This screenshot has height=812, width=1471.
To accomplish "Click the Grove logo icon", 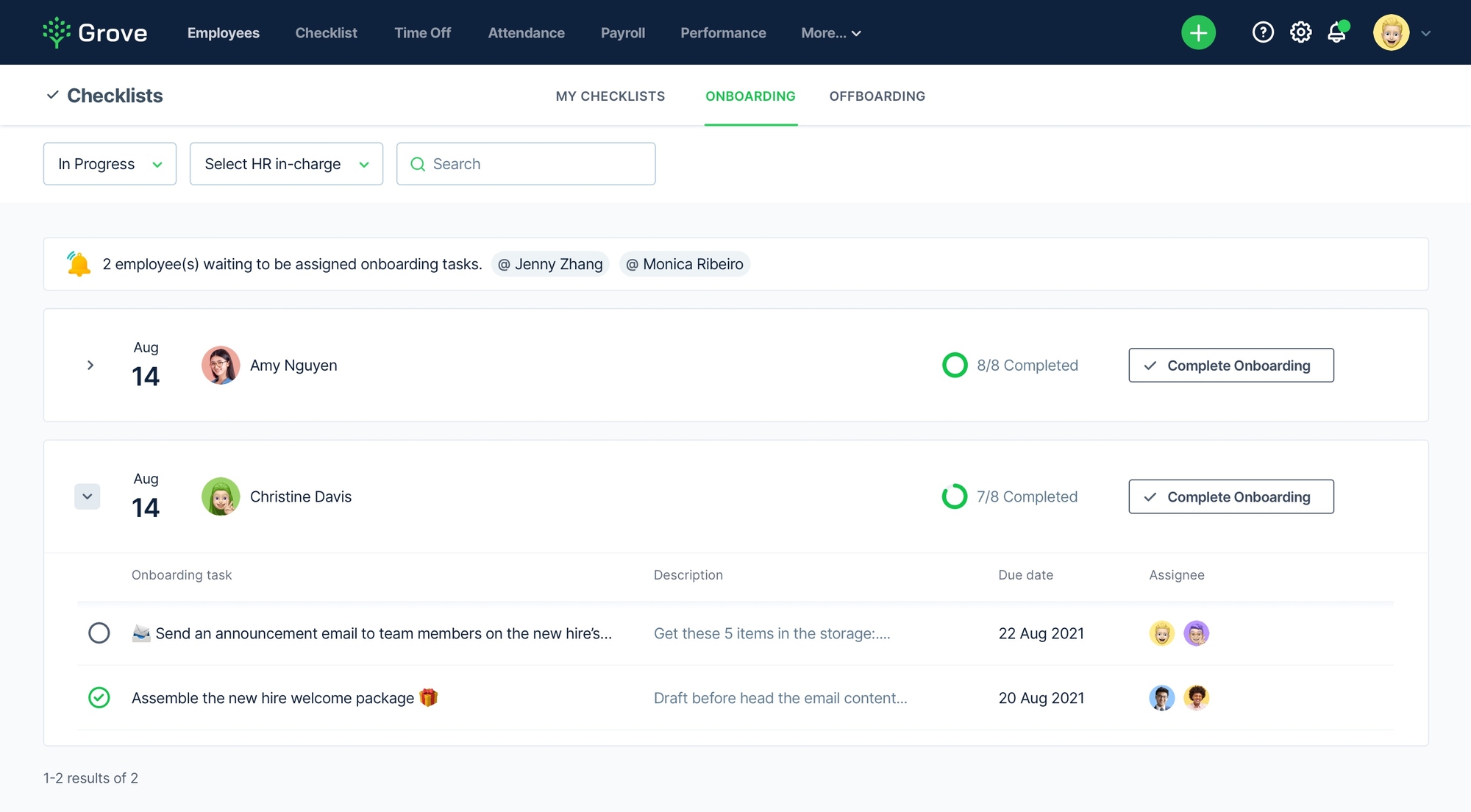I will (x=57, y=32).
